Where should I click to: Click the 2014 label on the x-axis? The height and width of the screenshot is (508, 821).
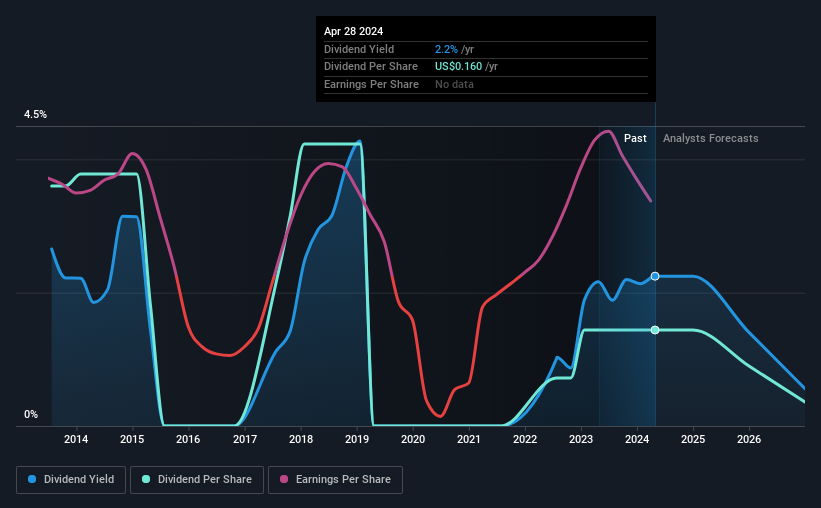[x=76, y=439]
